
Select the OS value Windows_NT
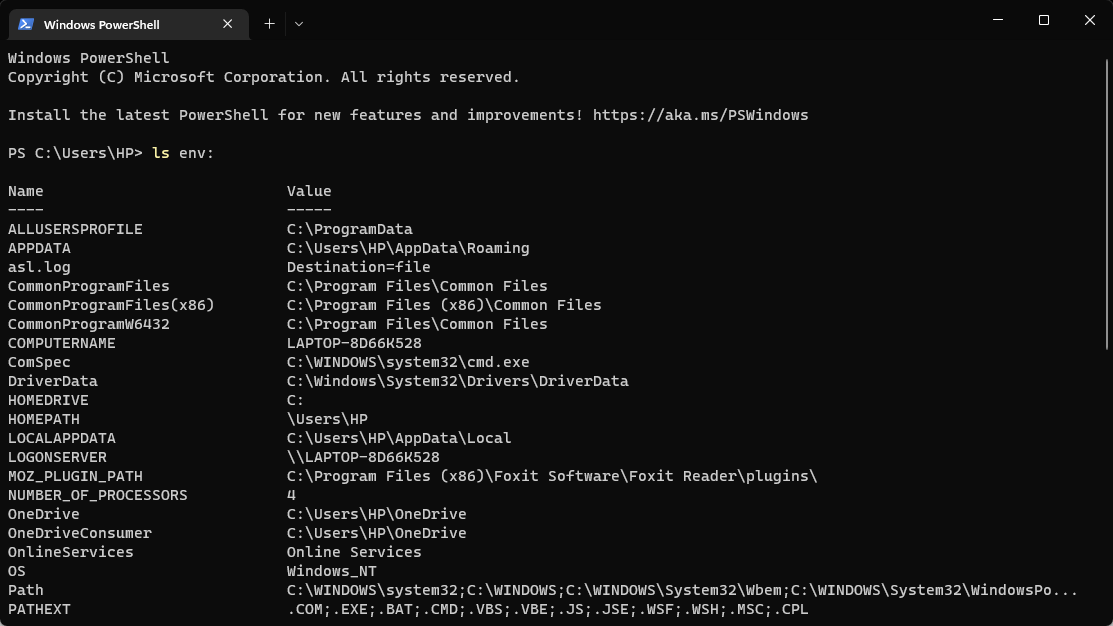[x=332, y=570]
